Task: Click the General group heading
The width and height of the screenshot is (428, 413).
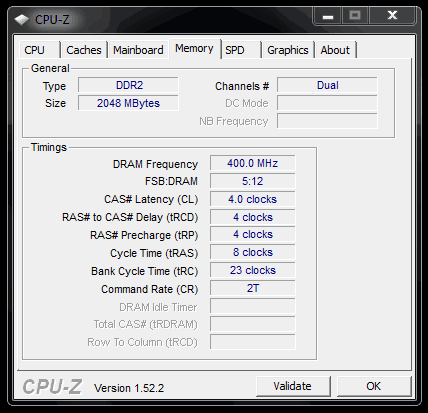Action: tap(50, 68)
